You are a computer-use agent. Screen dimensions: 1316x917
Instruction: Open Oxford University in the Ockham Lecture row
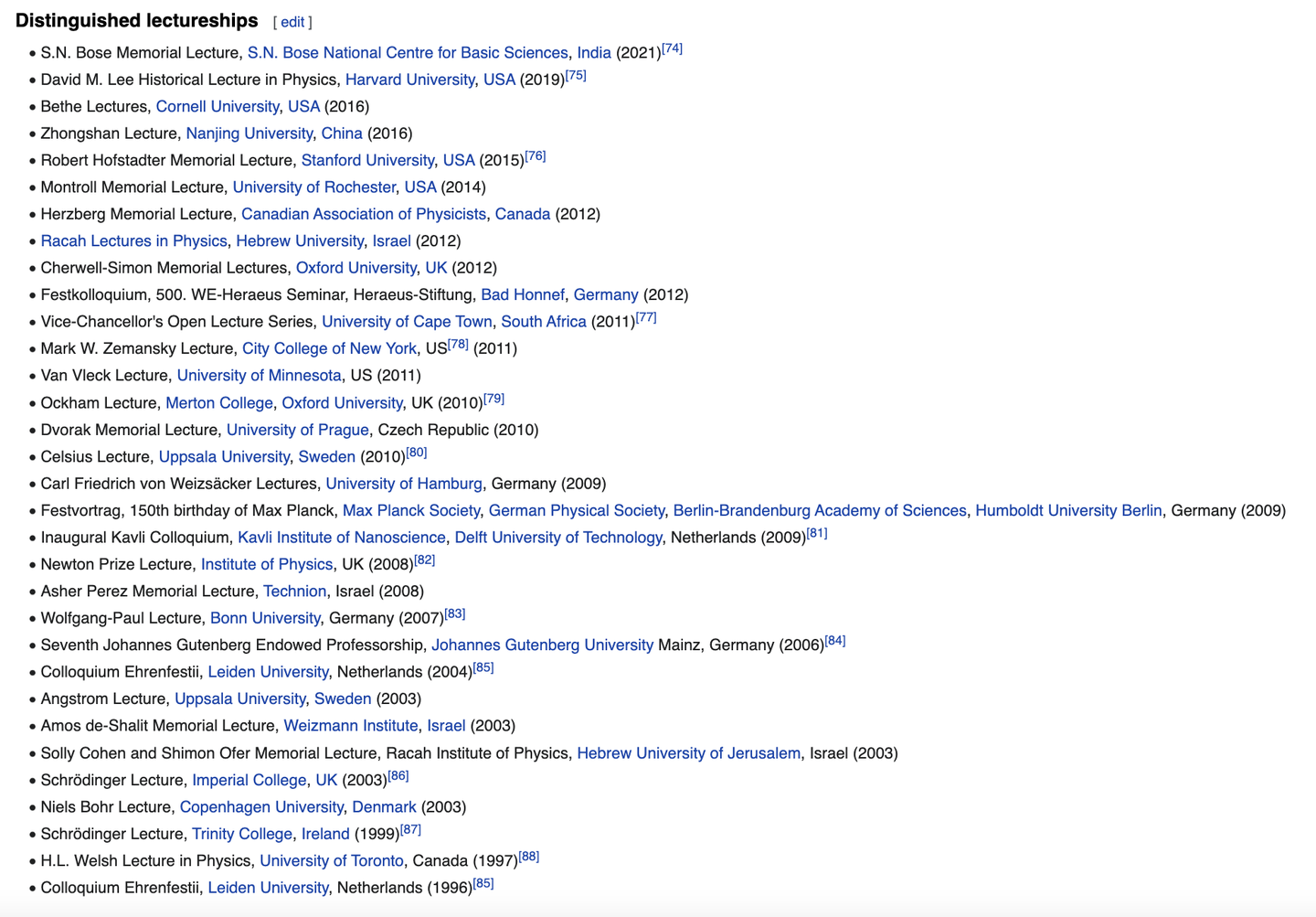tap(342, 403)
